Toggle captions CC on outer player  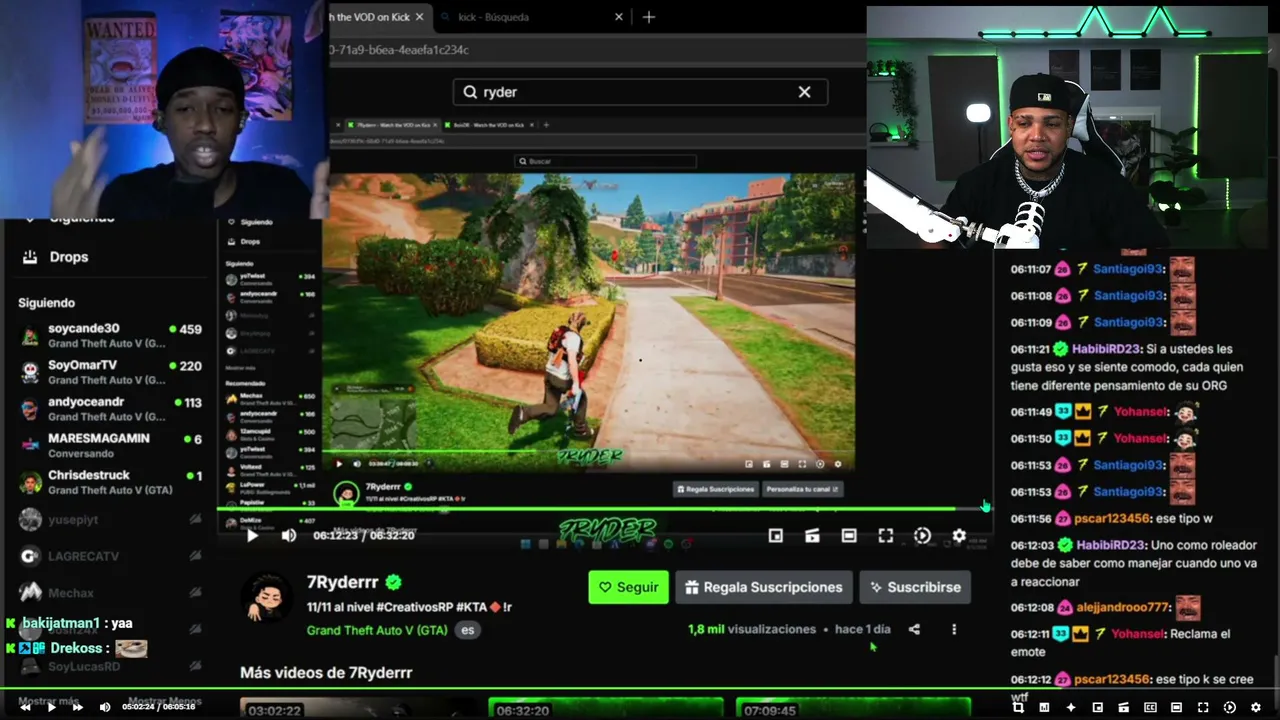[x=1150, y=707]
